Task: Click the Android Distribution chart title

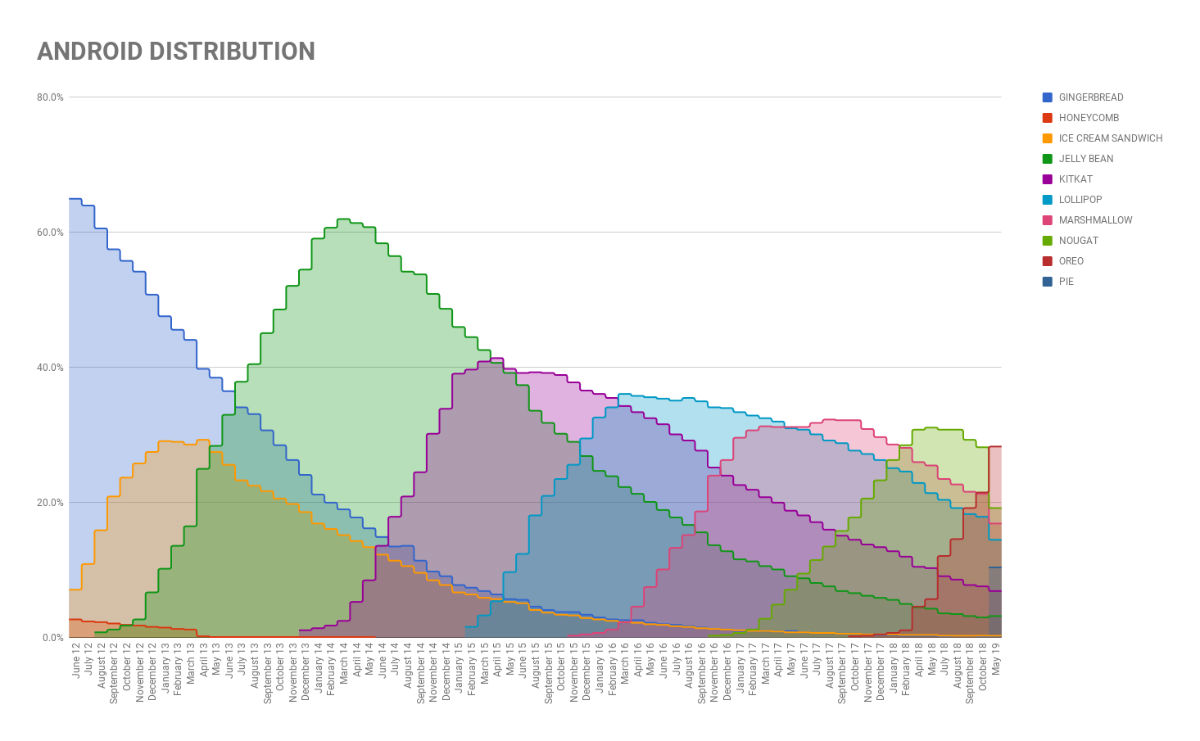Action: coord(176,51)
